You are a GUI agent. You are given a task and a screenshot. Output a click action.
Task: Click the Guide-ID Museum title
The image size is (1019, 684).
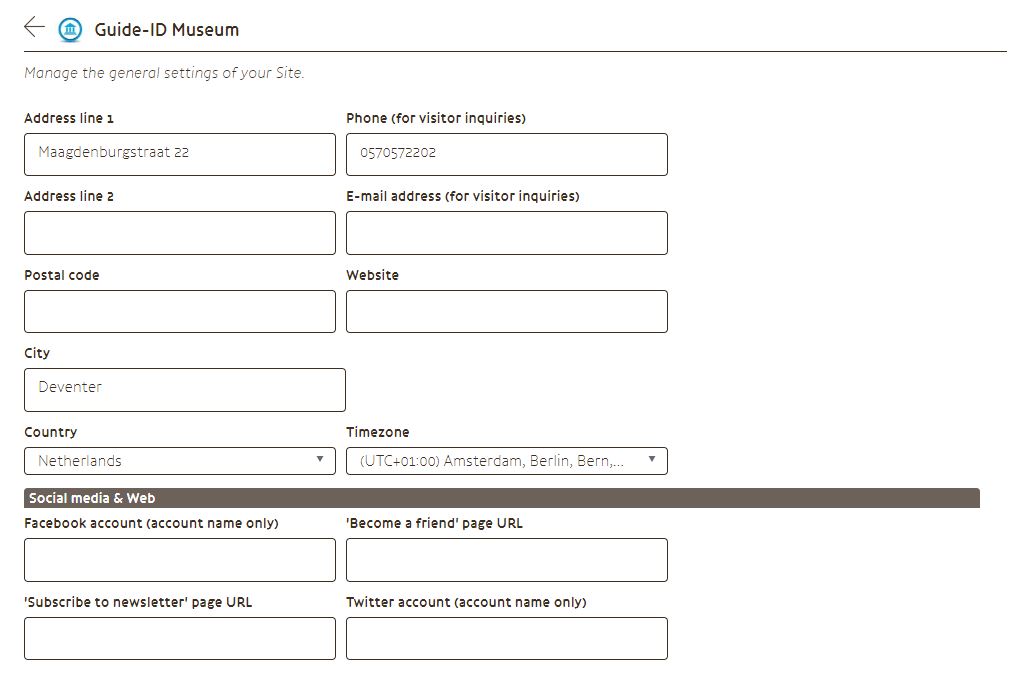(166, 30)
